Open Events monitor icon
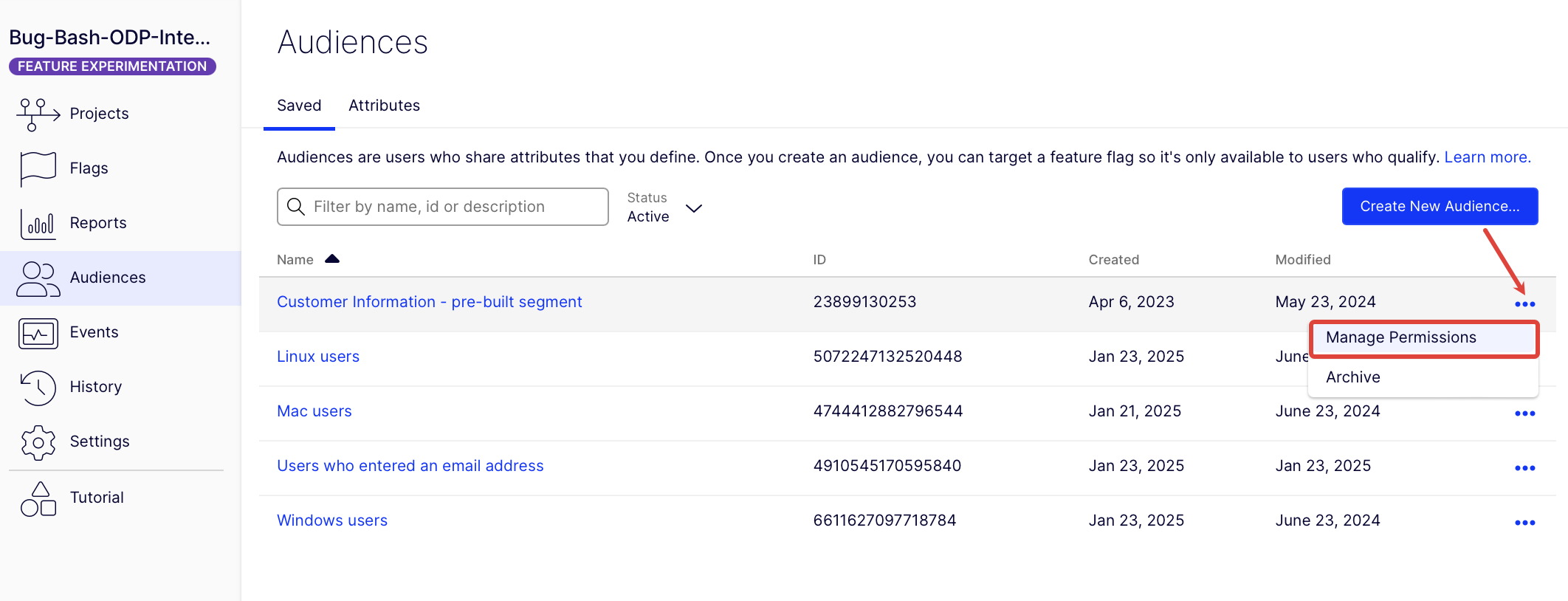1568x601 pixels. click(x=38, y=333)
